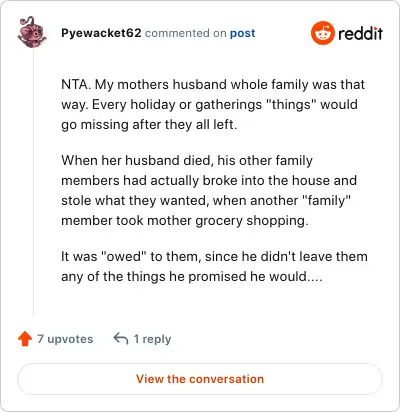Image resolution: width=400 pixels, height=412 pixels.
Task: Open the Pyewacket62 username profile link
Action: [101, 33]
